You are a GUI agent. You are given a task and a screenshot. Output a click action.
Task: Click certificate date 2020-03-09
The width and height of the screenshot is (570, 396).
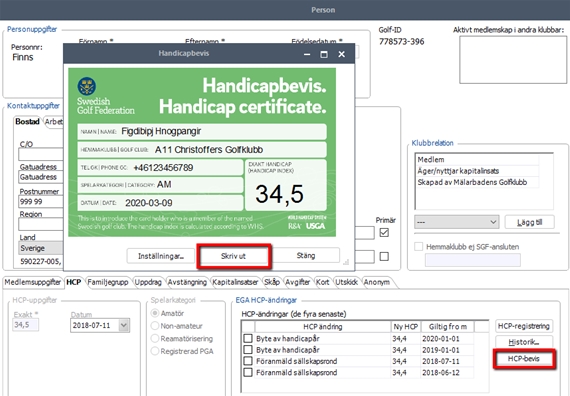coord(149,203)
